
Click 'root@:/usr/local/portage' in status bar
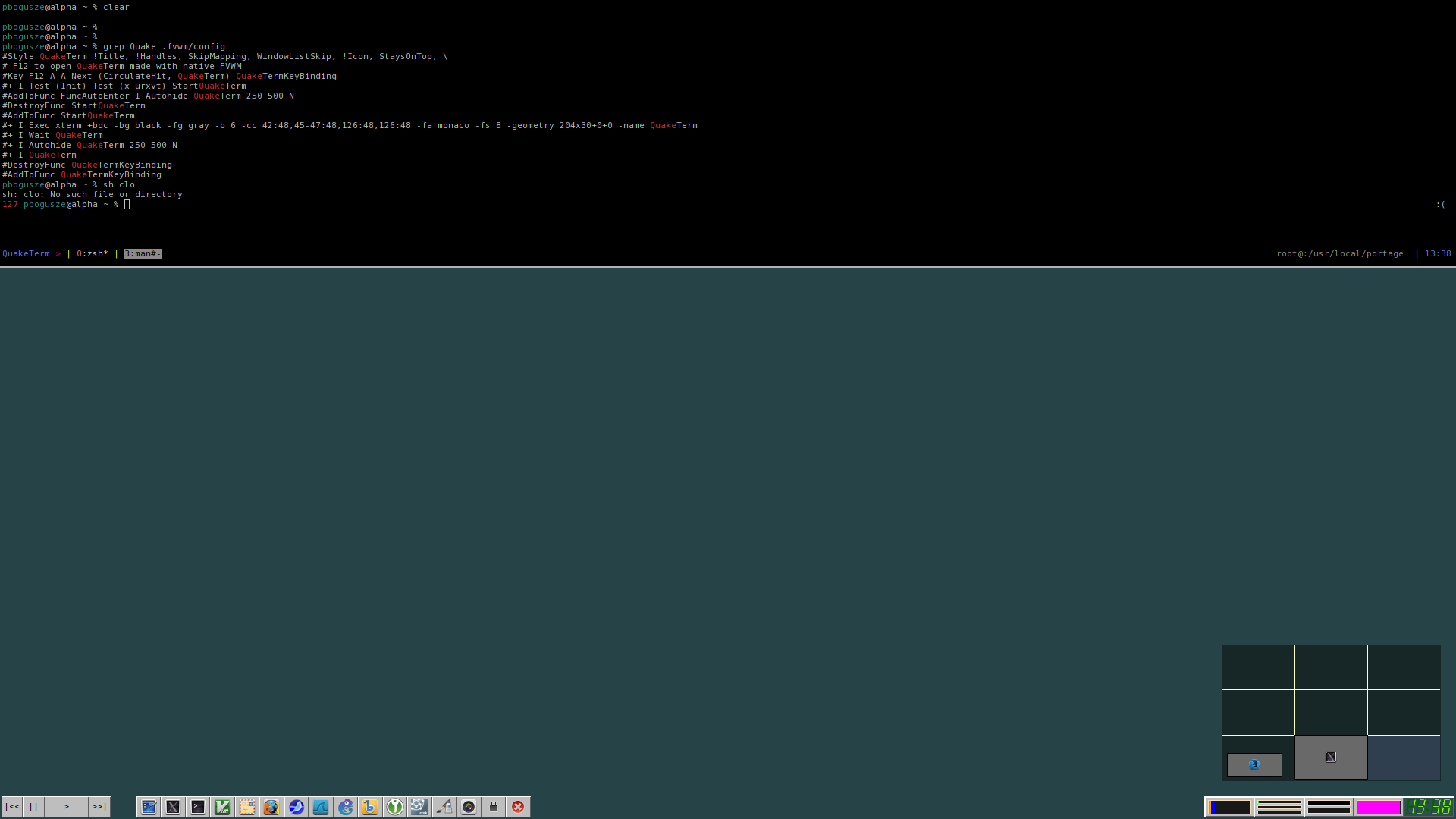tap(1340, 253)
